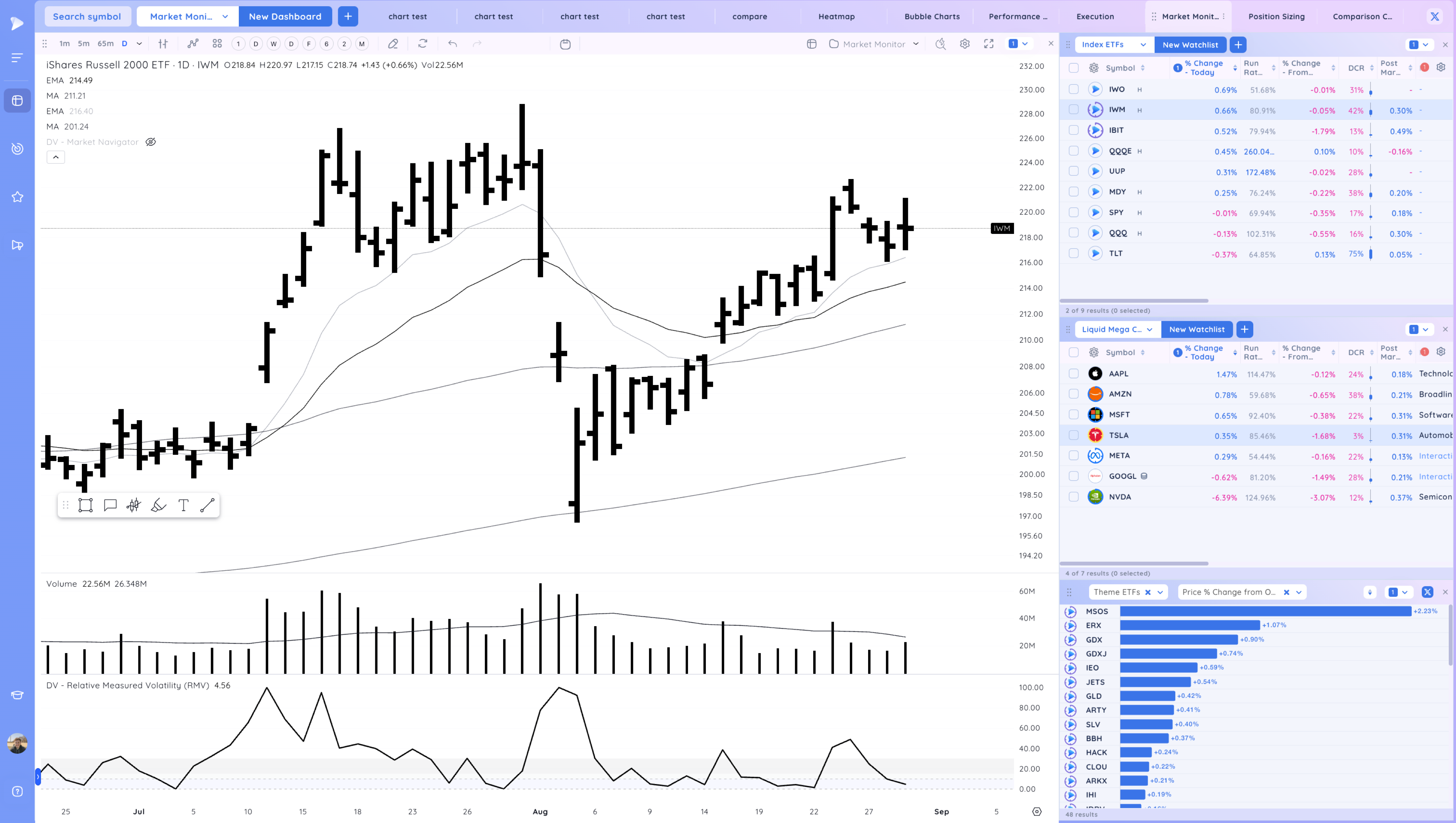This screenshot has width=1456, height=823.
Task: Click the fullscreen expand chart icon
Action: coord(988,44)
